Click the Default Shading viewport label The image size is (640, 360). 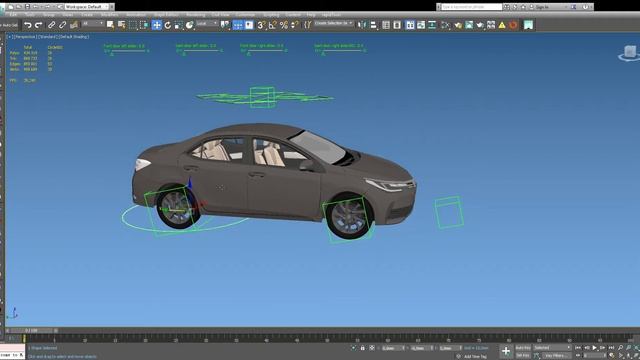(x=74, y=37)
